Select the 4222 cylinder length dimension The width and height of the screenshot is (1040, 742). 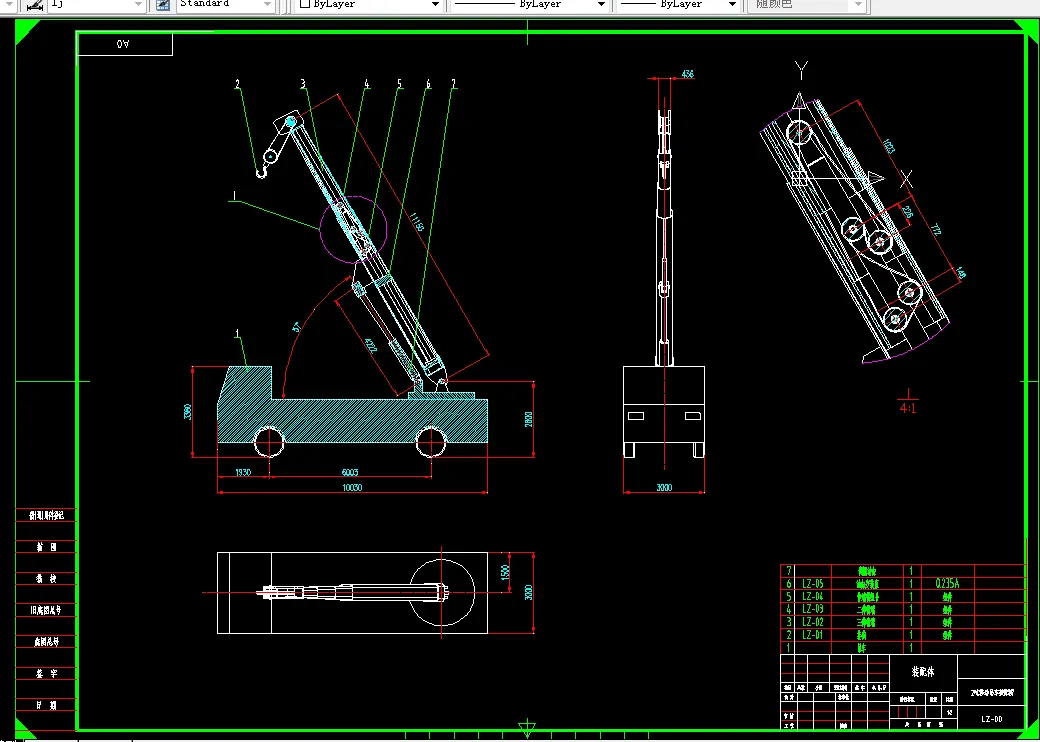click(371, 346)
